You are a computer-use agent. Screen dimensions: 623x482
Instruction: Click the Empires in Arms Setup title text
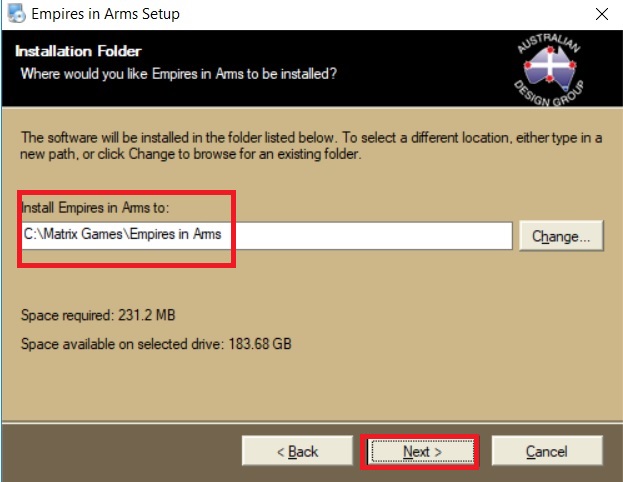tap(105, 14)
